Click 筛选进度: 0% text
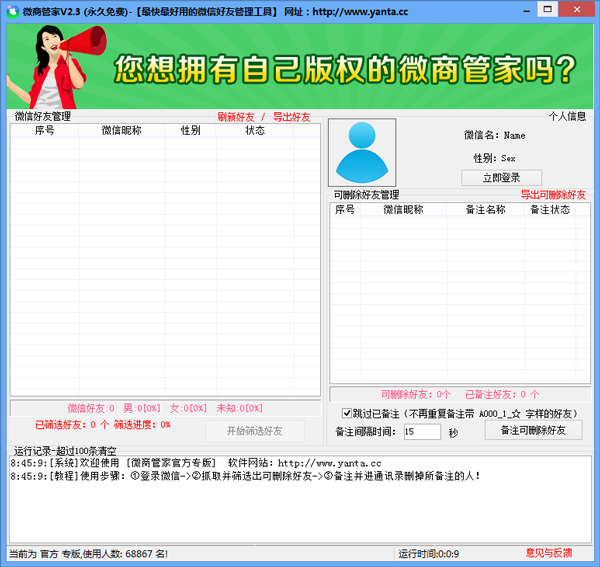Viewport: 600px width, 567px height. coord(142,425)
